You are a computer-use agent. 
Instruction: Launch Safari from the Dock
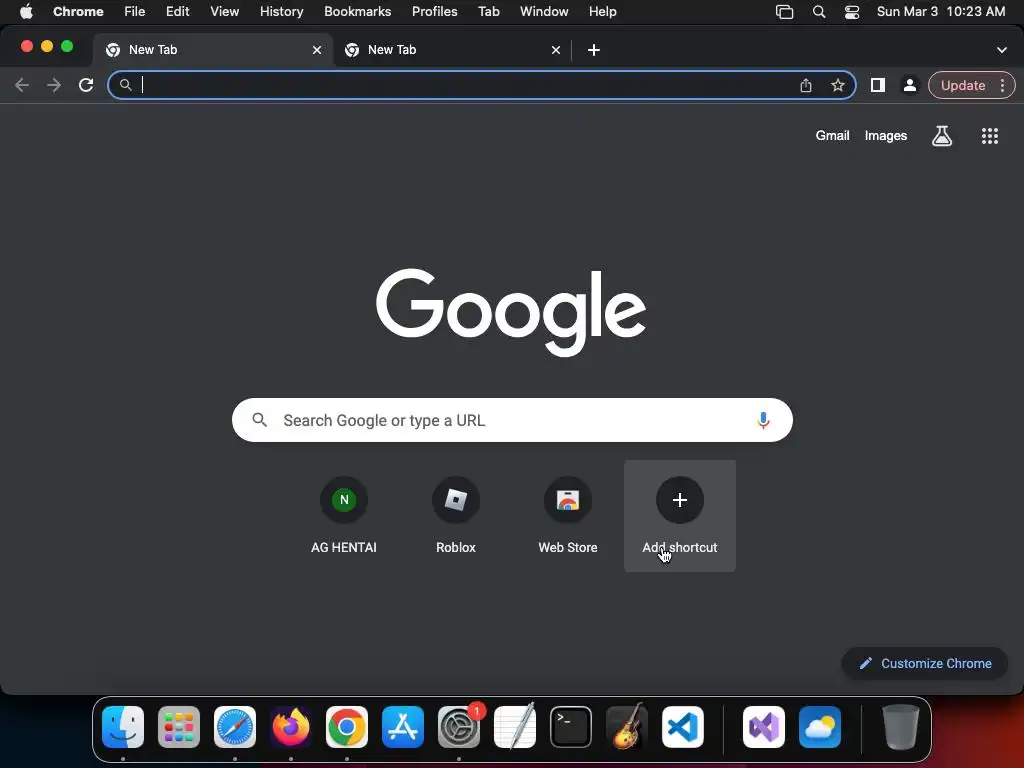(235, 727)
